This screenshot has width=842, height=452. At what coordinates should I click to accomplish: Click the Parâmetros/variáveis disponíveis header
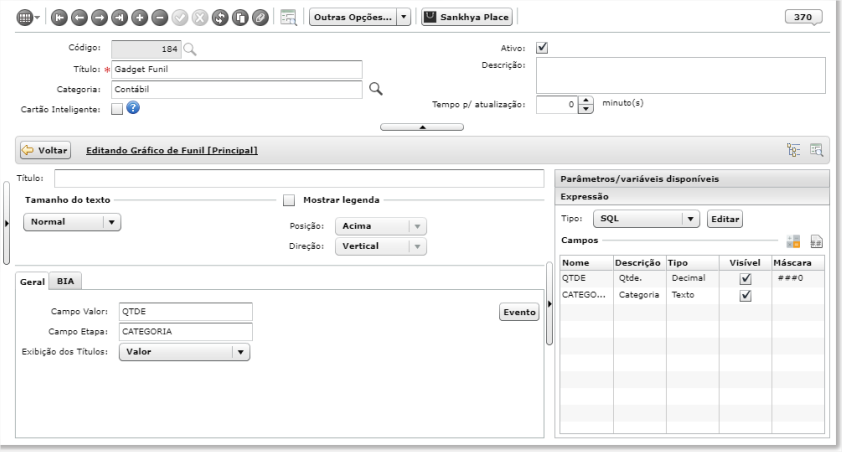[x=692, y=179]
